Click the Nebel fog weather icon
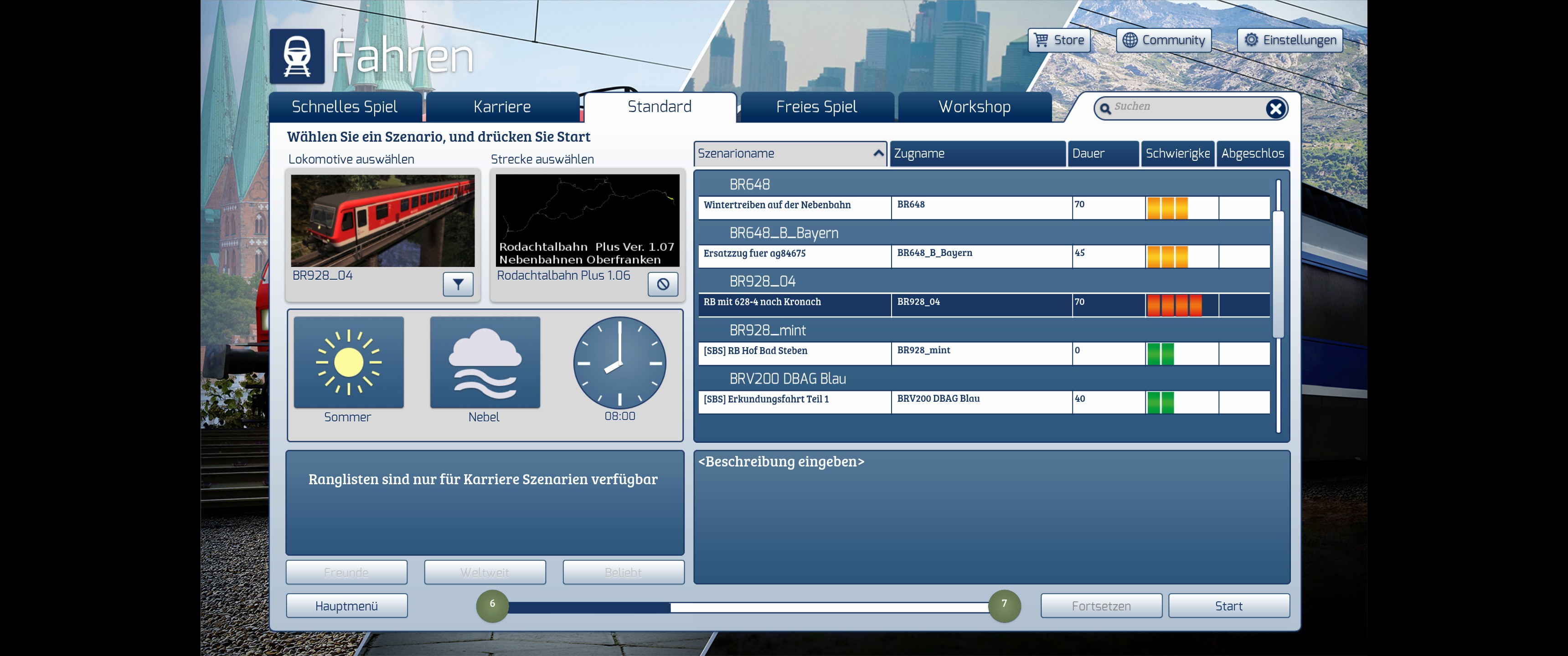The width and height of the screenshot is (1568, 656). (x=485, y=362)
